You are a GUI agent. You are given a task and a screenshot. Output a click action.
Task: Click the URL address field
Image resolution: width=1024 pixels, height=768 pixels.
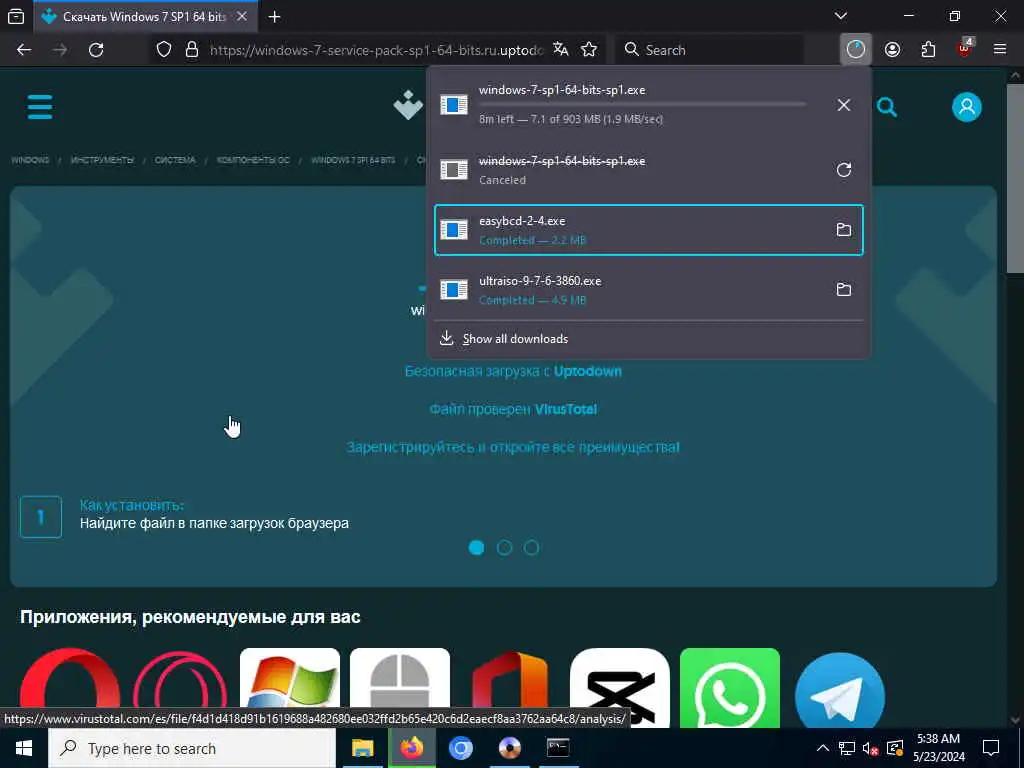(x=376, y=50)
